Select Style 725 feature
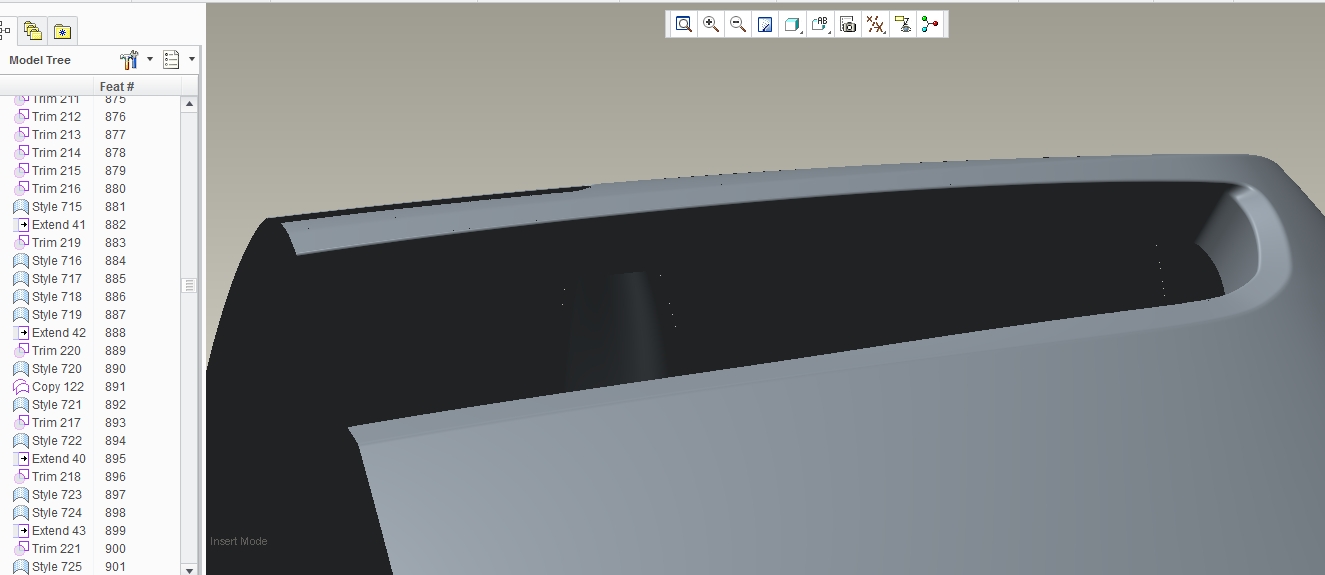This screenshot has width=1325, height=575. pos(57,567)
